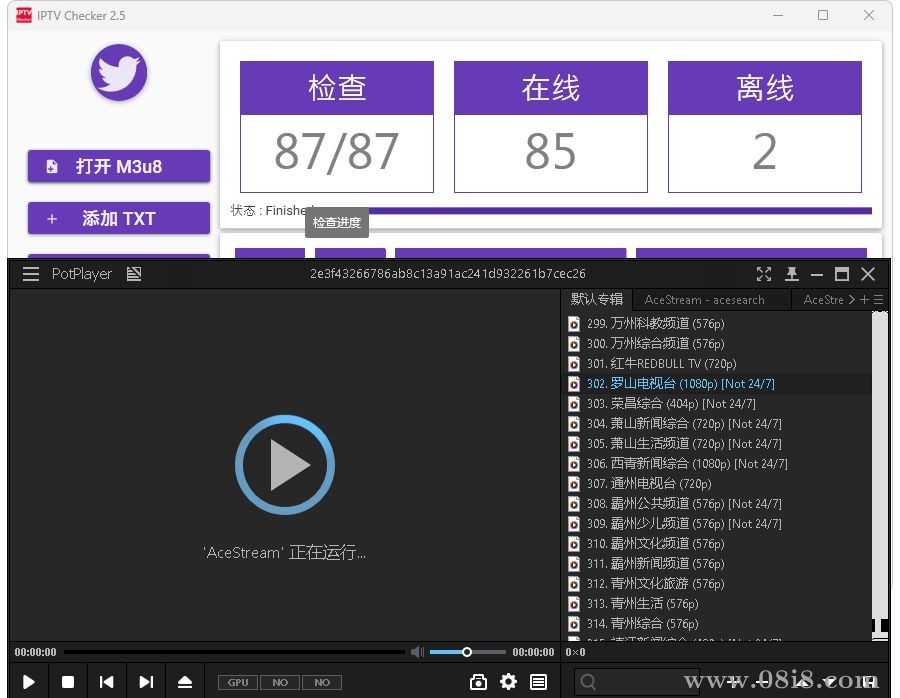Select 299. 万州科教频道 (576p)

(x=717, y=324)
